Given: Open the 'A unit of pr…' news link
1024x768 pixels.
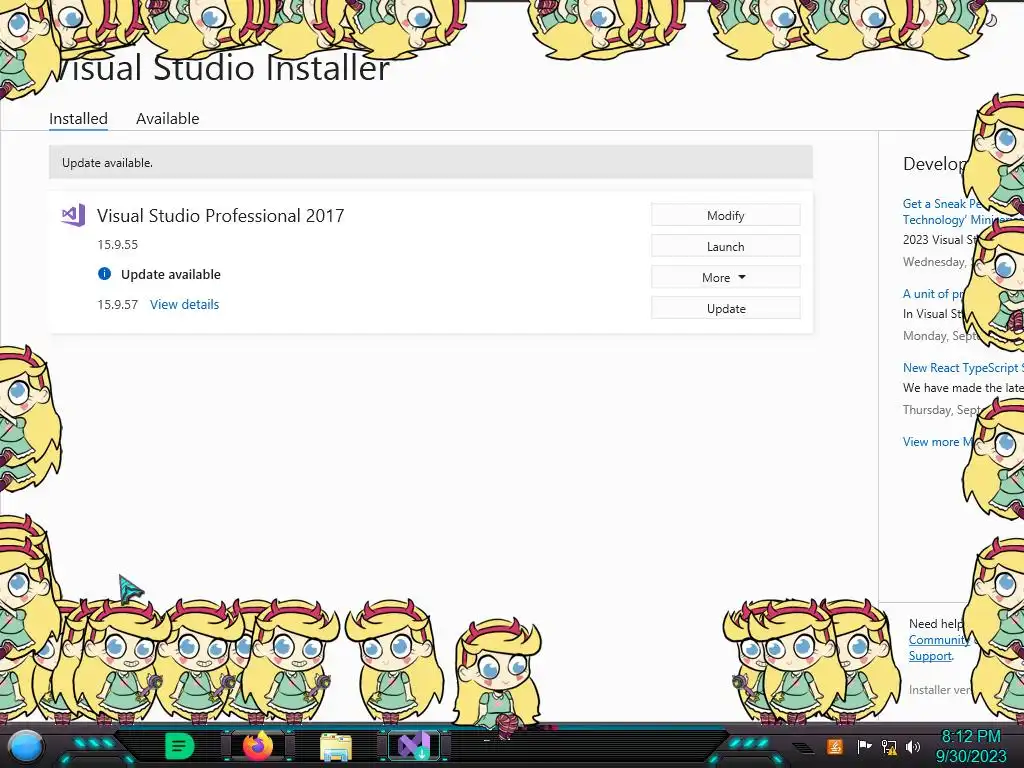Looking at the screenshot, I should pos(934,294).
